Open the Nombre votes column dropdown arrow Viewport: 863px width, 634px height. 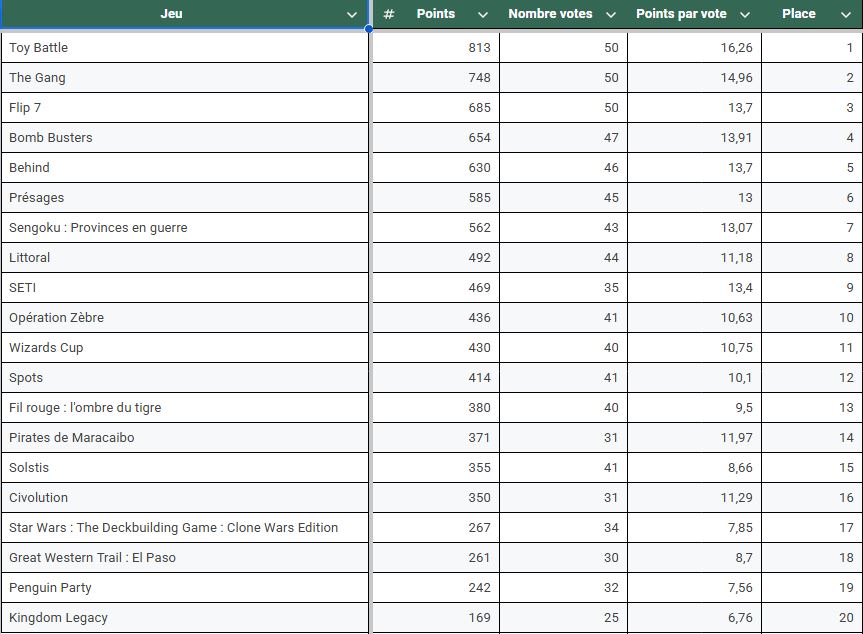[x=610, y=15]
